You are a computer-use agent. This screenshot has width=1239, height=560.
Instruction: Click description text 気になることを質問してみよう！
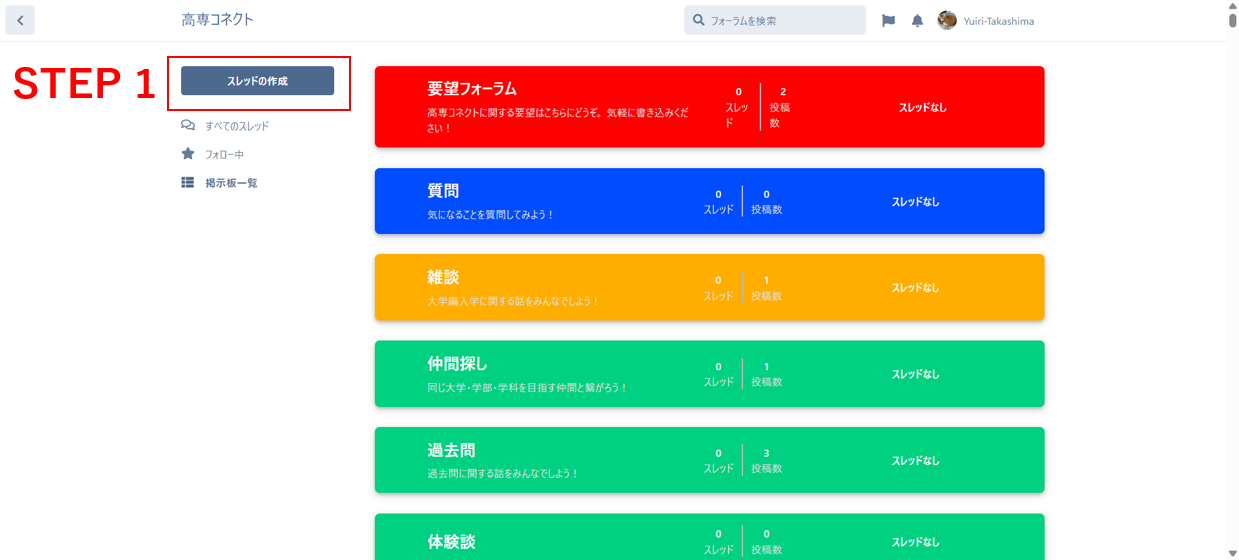490,215
